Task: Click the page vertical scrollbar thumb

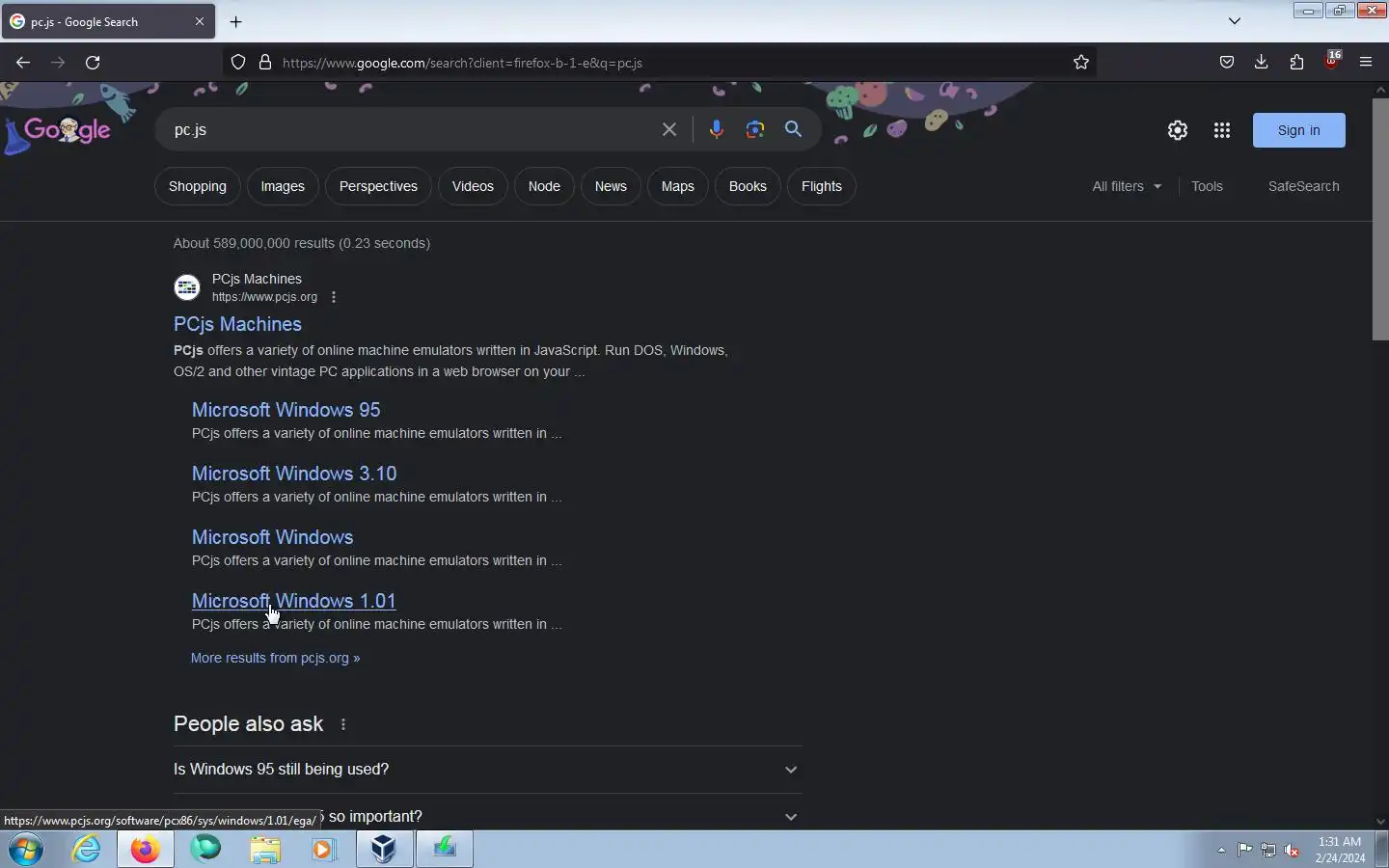Action: click(1380, 219)
